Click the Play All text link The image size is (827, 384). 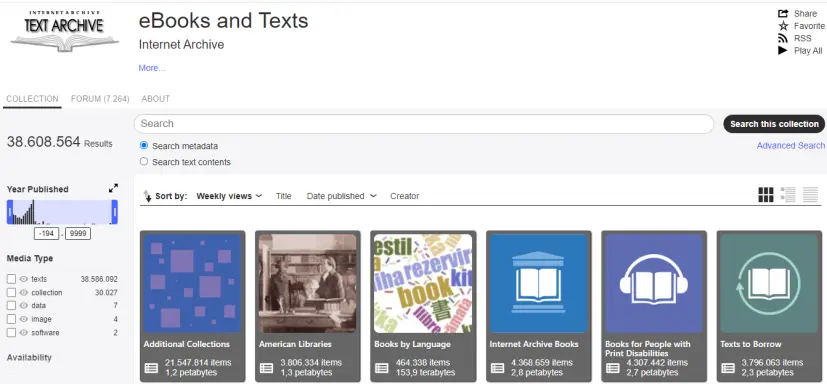coord(808,51)
